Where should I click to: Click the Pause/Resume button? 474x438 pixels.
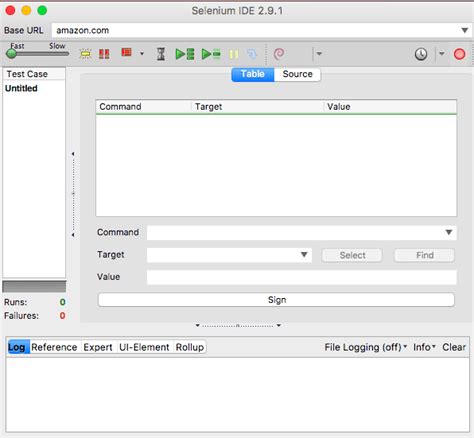click(x=234, y=54)
